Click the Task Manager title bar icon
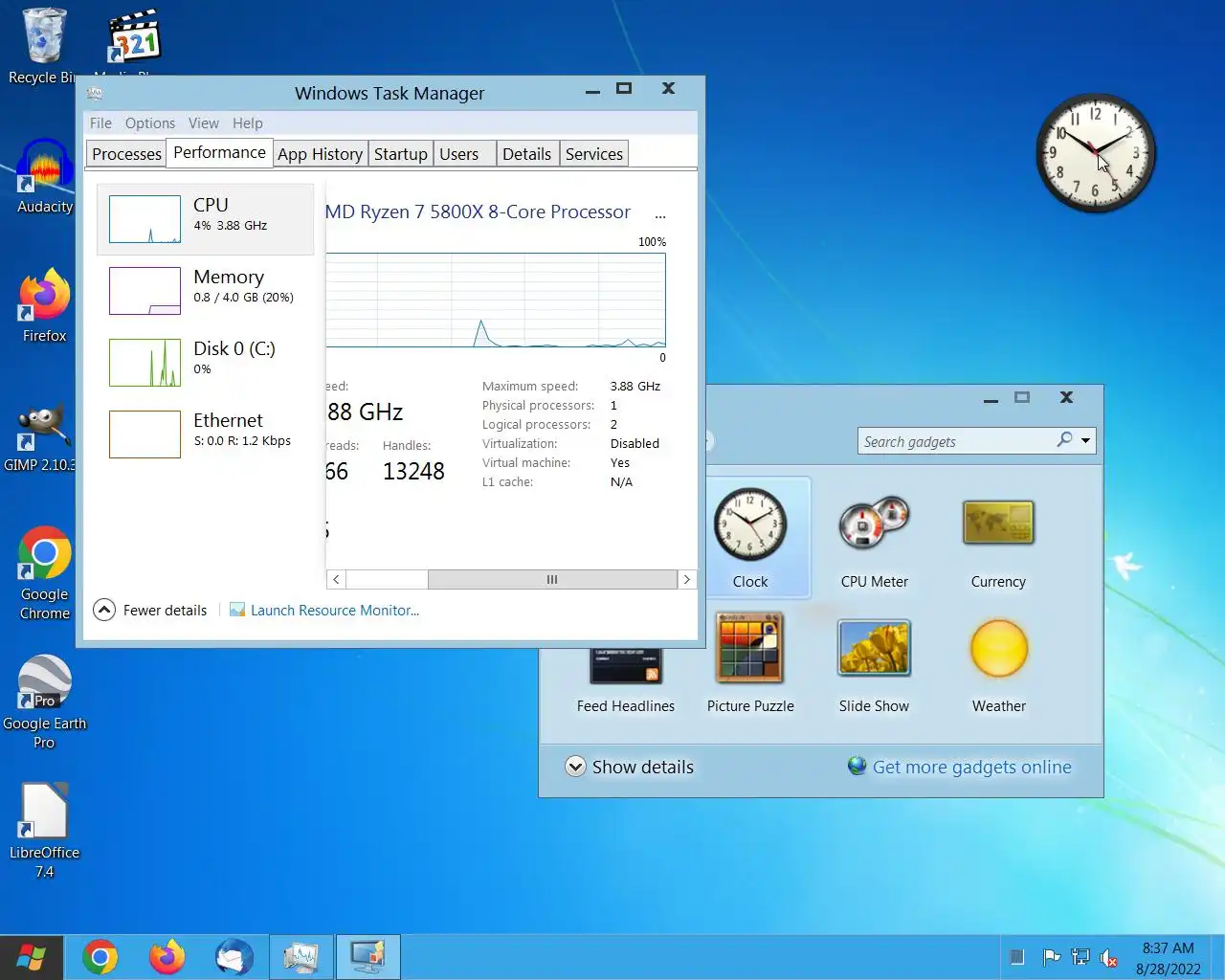Screen dimensions: 1225x980 point(94,93)
